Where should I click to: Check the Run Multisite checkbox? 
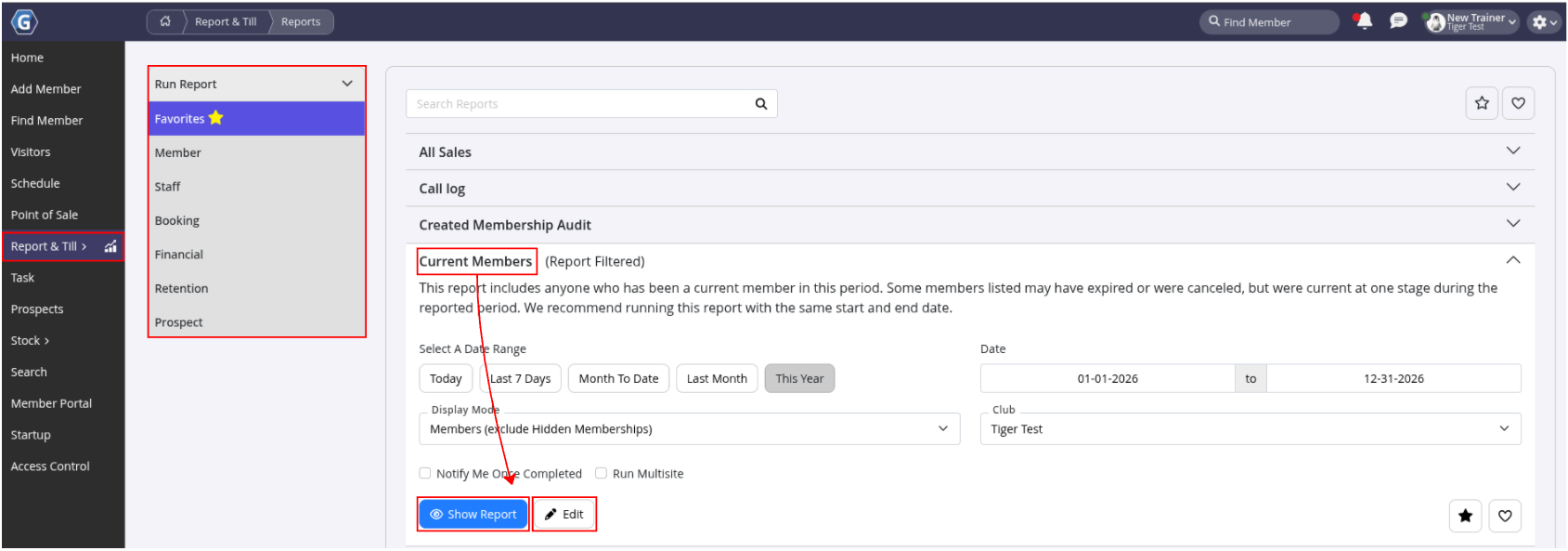602,473
